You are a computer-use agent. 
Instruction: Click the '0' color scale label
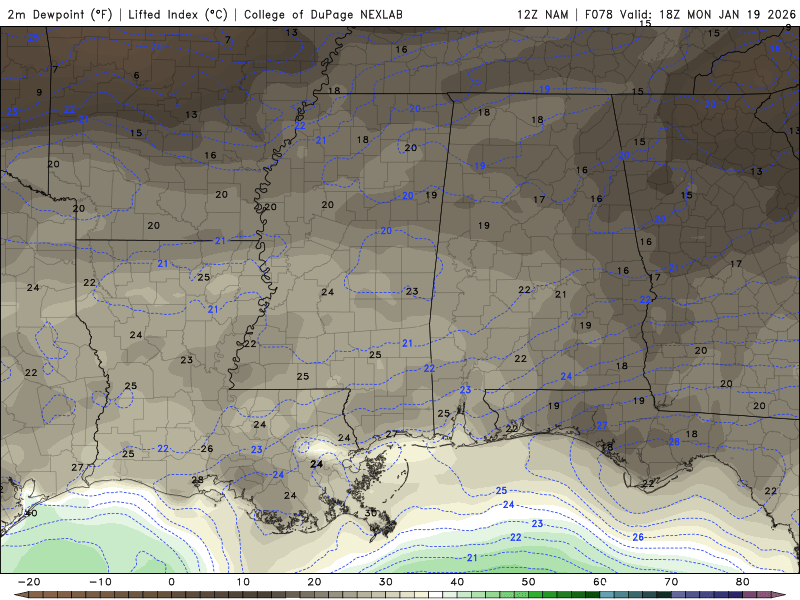coord(171,582)
